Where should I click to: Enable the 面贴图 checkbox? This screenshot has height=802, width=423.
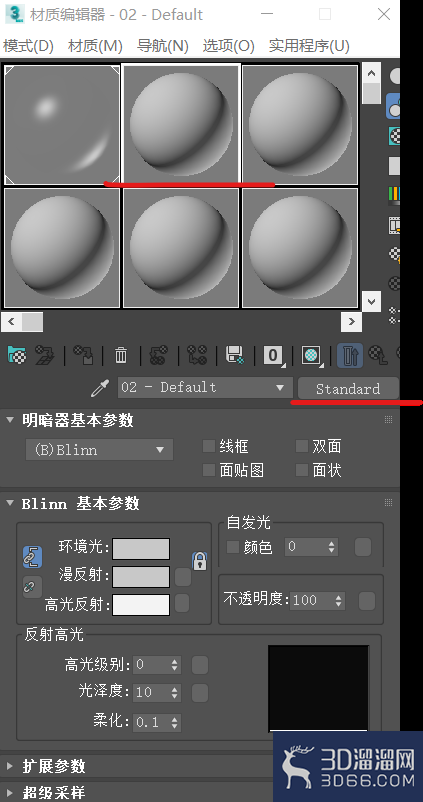click(x=208, y=470)
